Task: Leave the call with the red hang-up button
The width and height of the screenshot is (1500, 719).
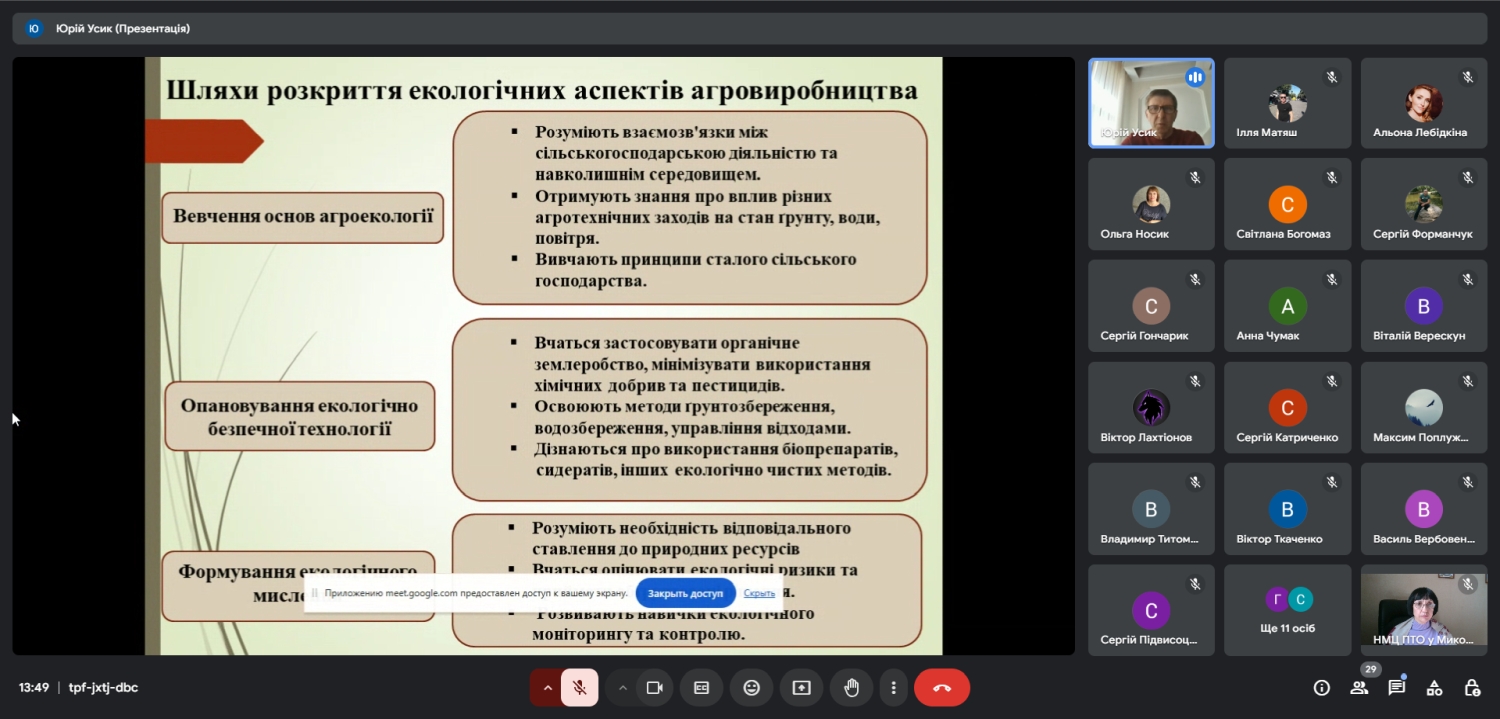Action: (942, 688)
